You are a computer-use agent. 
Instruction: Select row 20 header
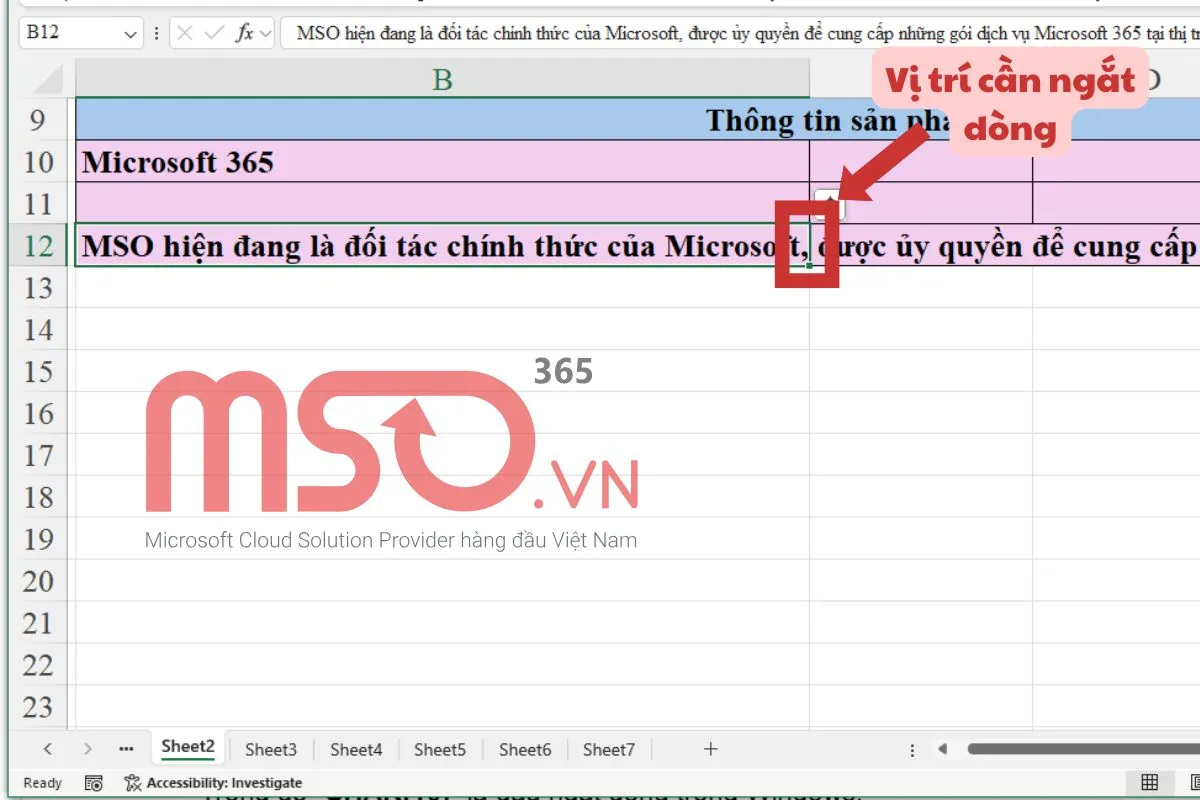pyautogui.click(x=39, y=581)
